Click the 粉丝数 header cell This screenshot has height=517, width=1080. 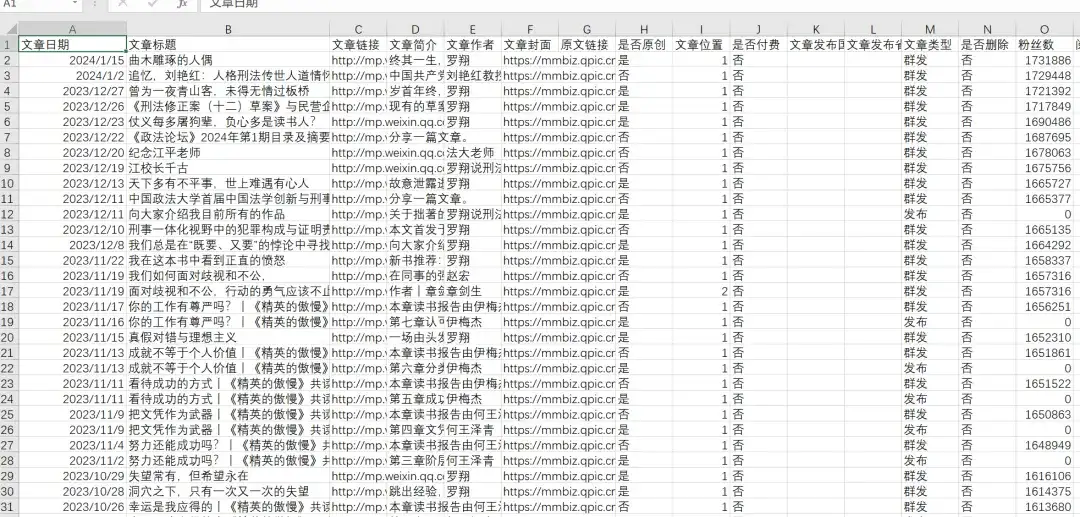[1044, 45]
